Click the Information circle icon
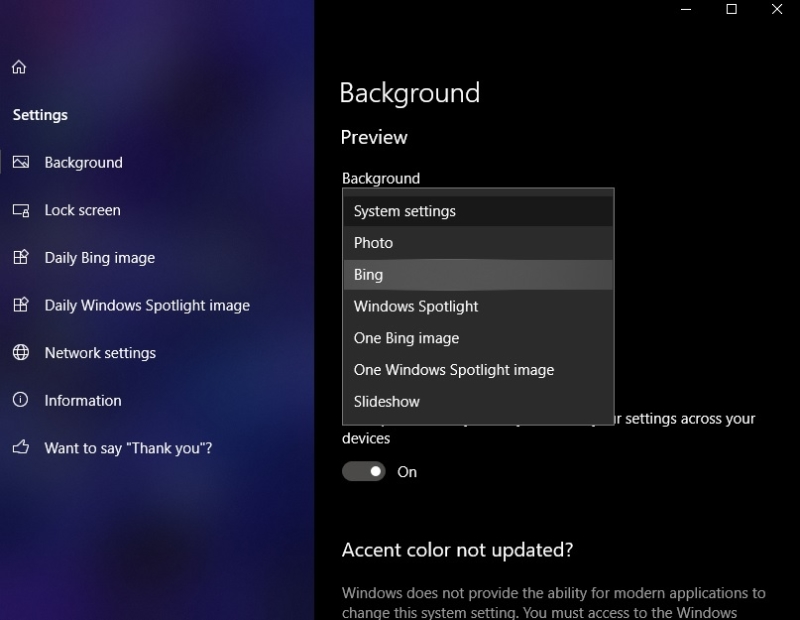Image resolution: width=800 pixels, height=620 pixels. tap(19, 400)
